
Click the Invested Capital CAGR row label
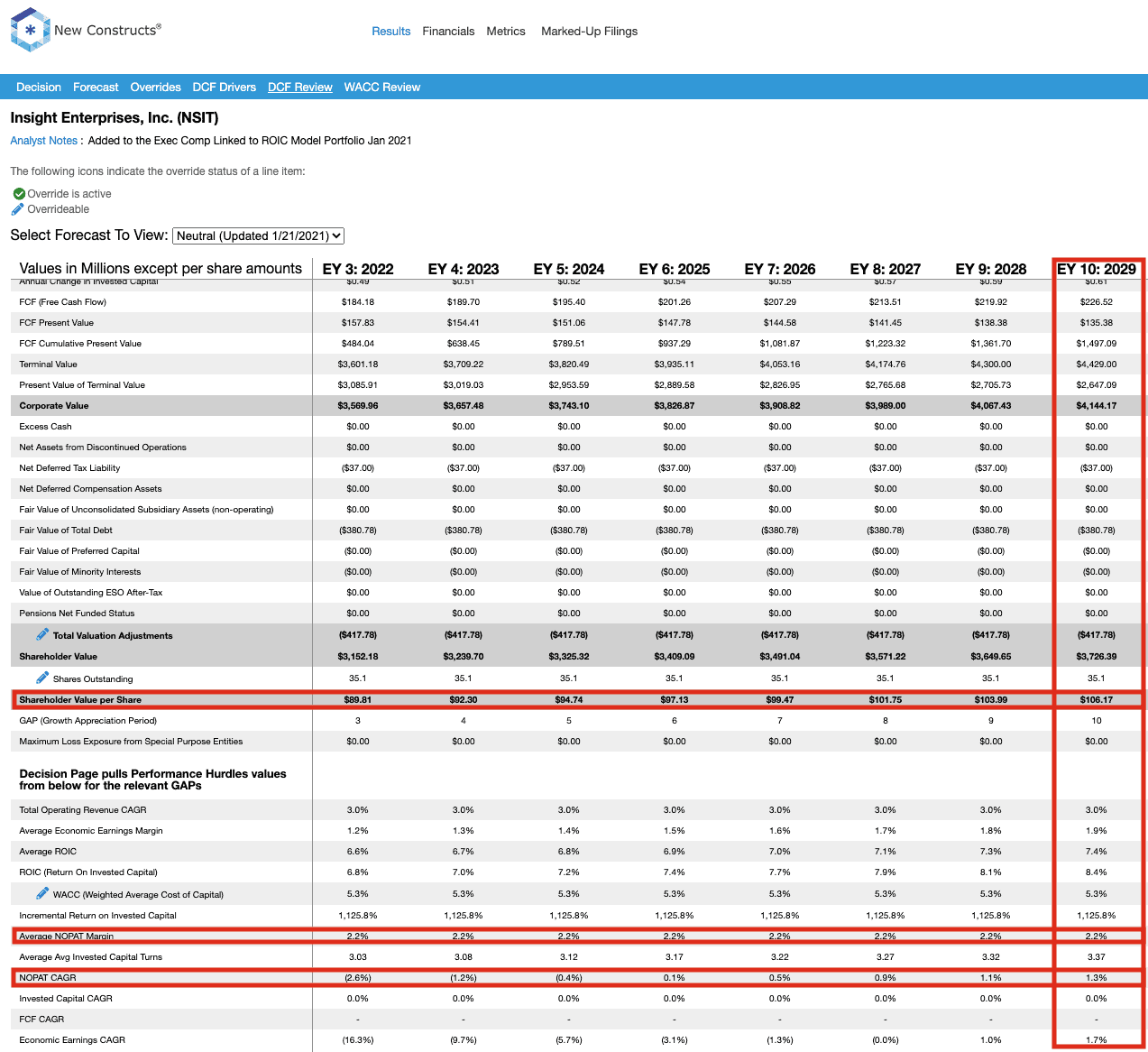pos(66,999)
